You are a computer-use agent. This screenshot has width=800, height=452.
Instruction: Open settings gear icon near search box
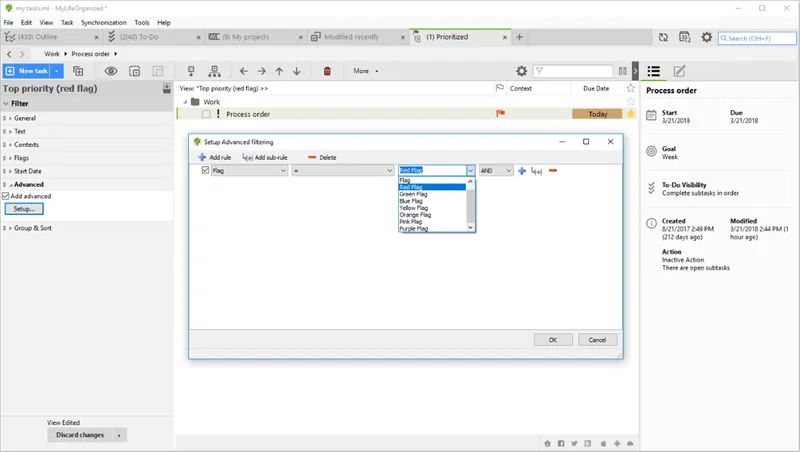pyautogui.click(x=707, y=37)
